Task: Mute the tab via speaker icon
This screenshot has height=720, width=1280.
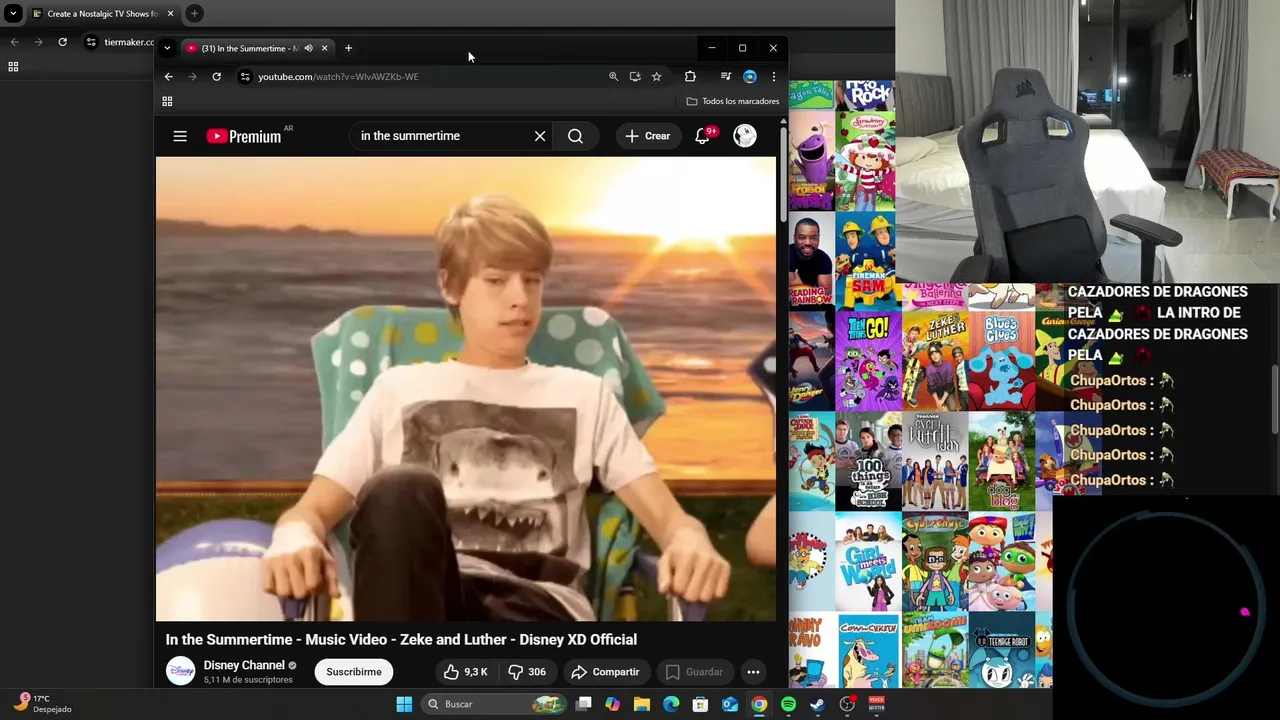Action: (308, 48)
